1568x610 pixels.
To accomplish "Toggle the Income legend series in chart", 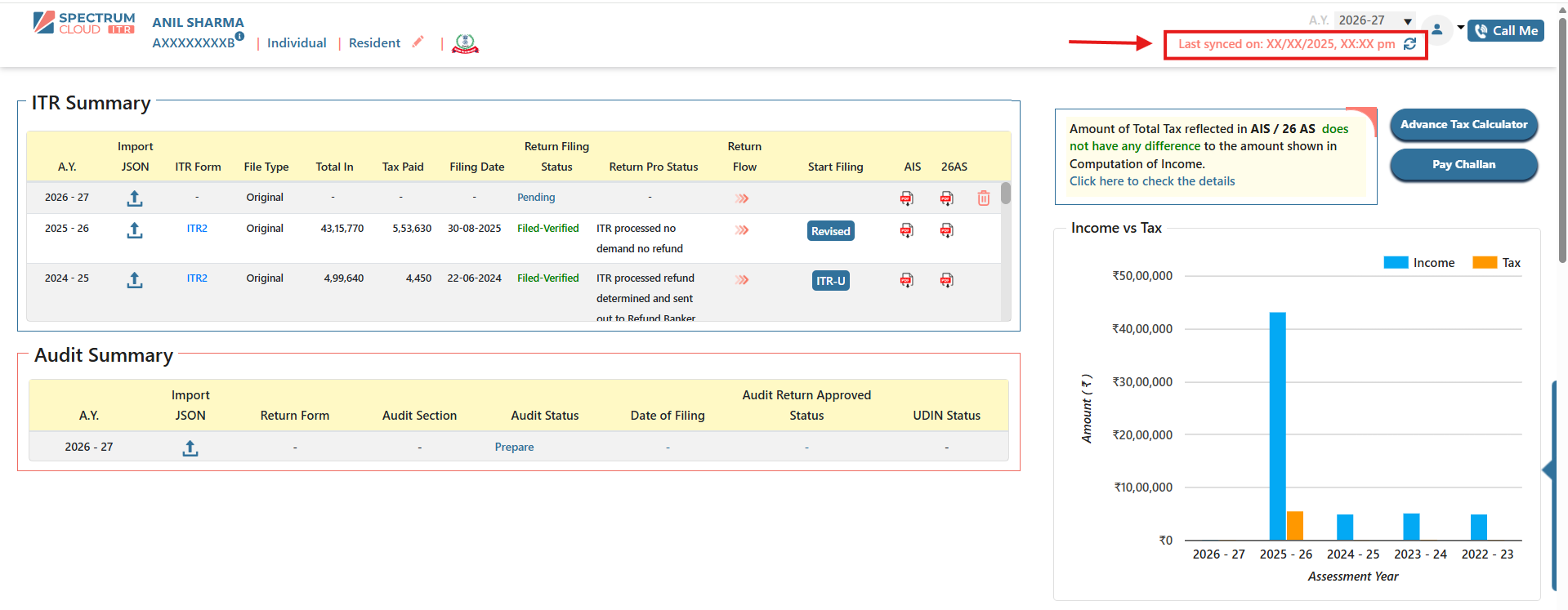I will pos(1419,263).
